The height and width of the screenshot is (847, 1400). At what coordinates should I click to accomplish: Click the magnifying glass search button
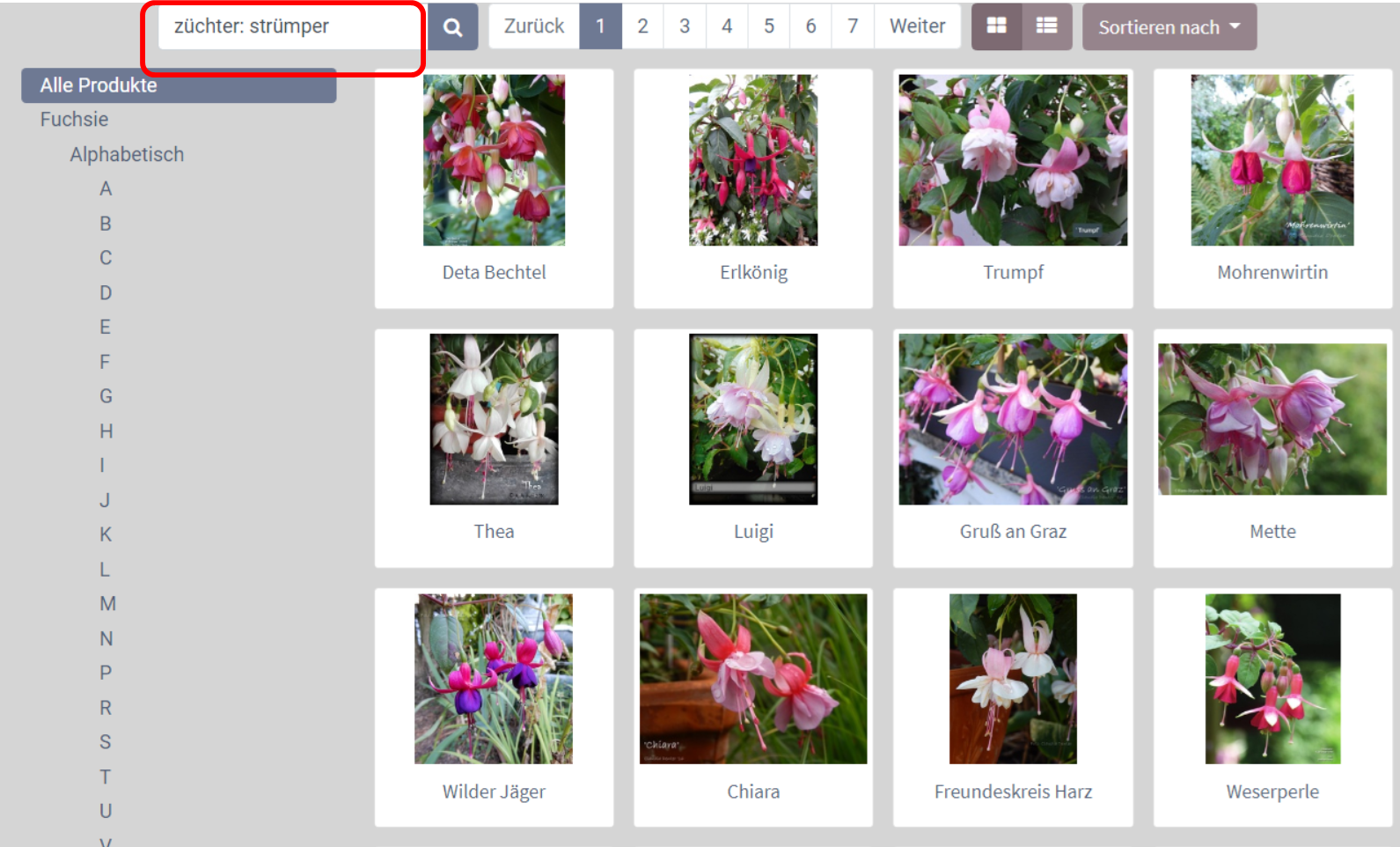coord(452,27)
